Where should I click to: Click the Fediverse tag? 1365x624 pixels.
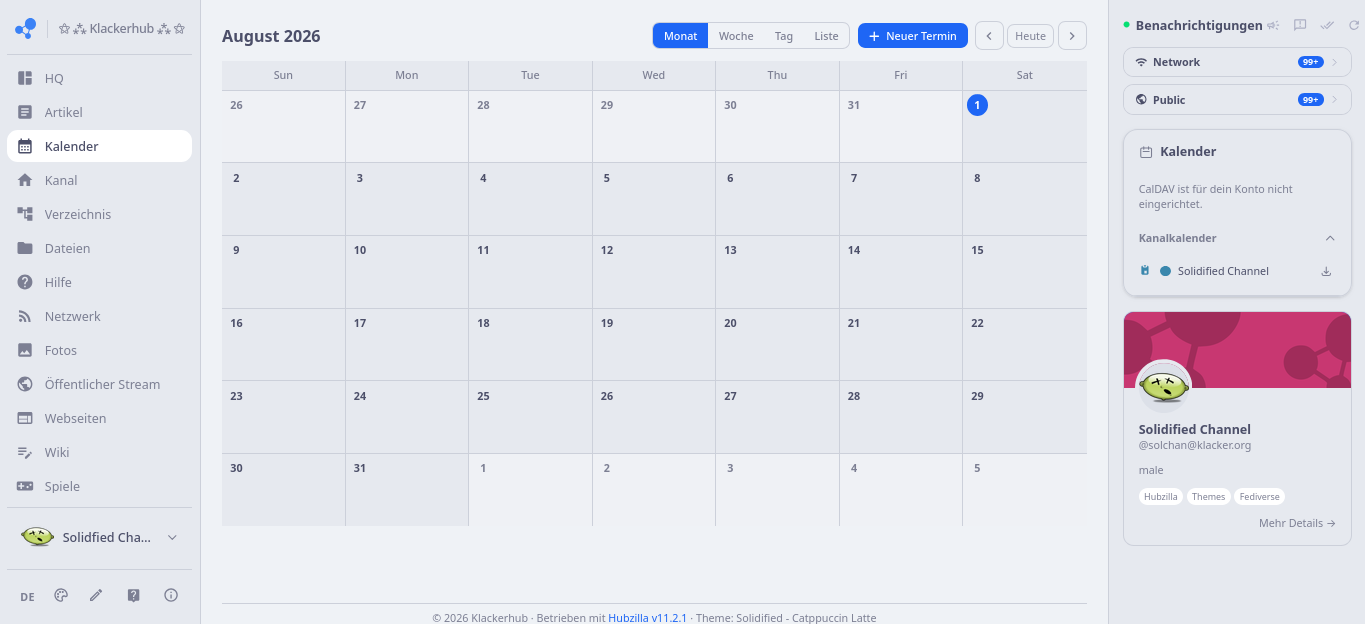(x=1259, y=496)
